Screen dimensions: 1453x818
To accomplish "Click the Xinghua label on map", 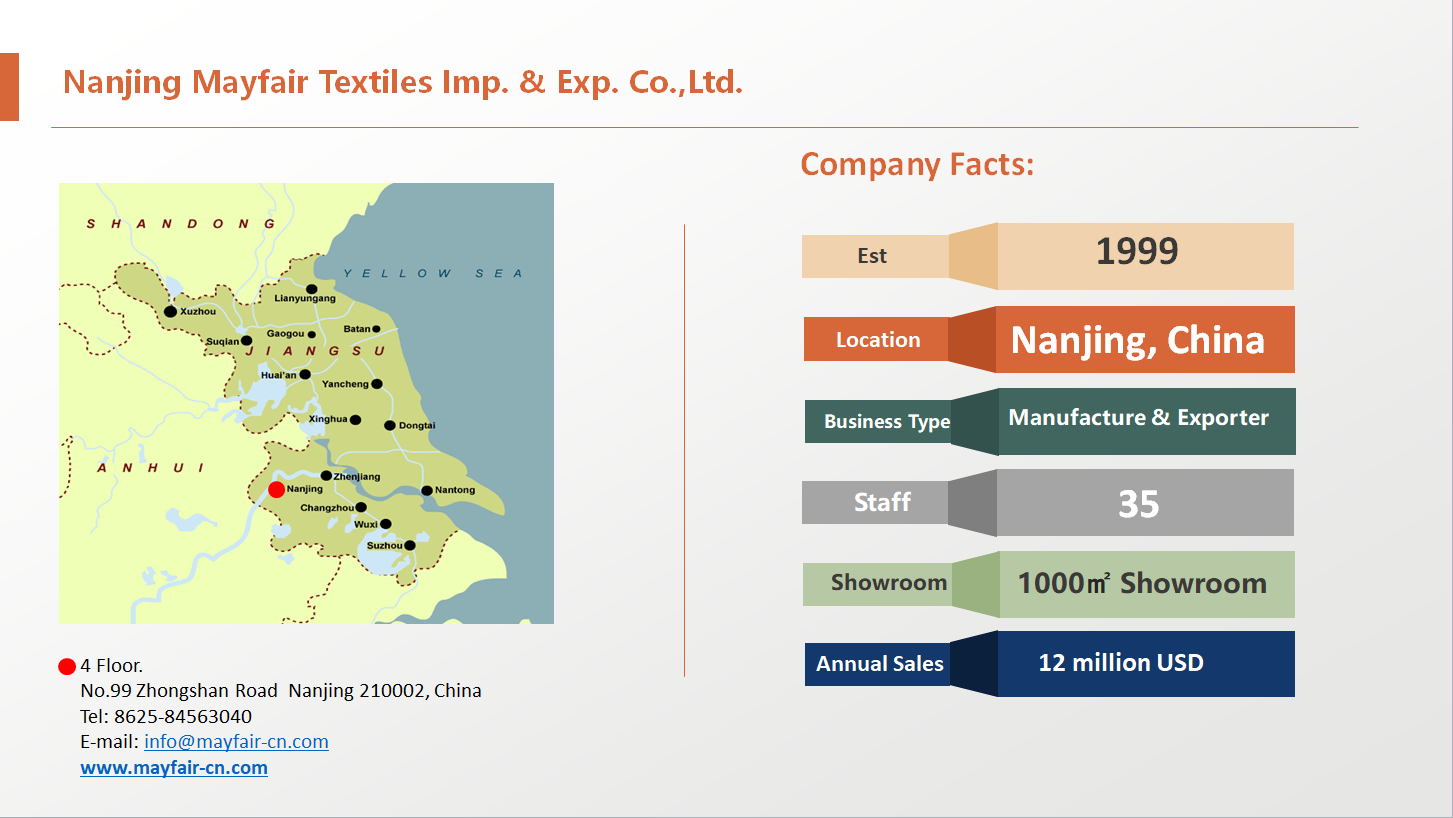I will pos(328,419).
